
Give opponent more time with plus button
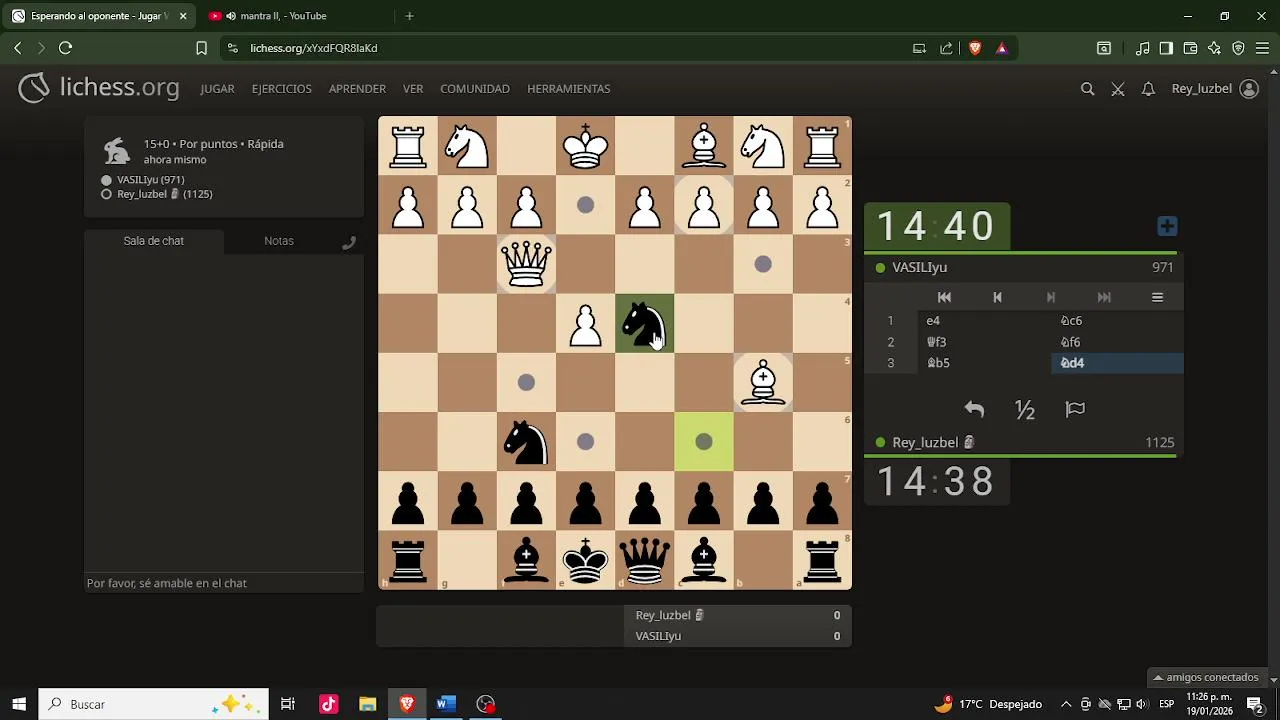1167,226
